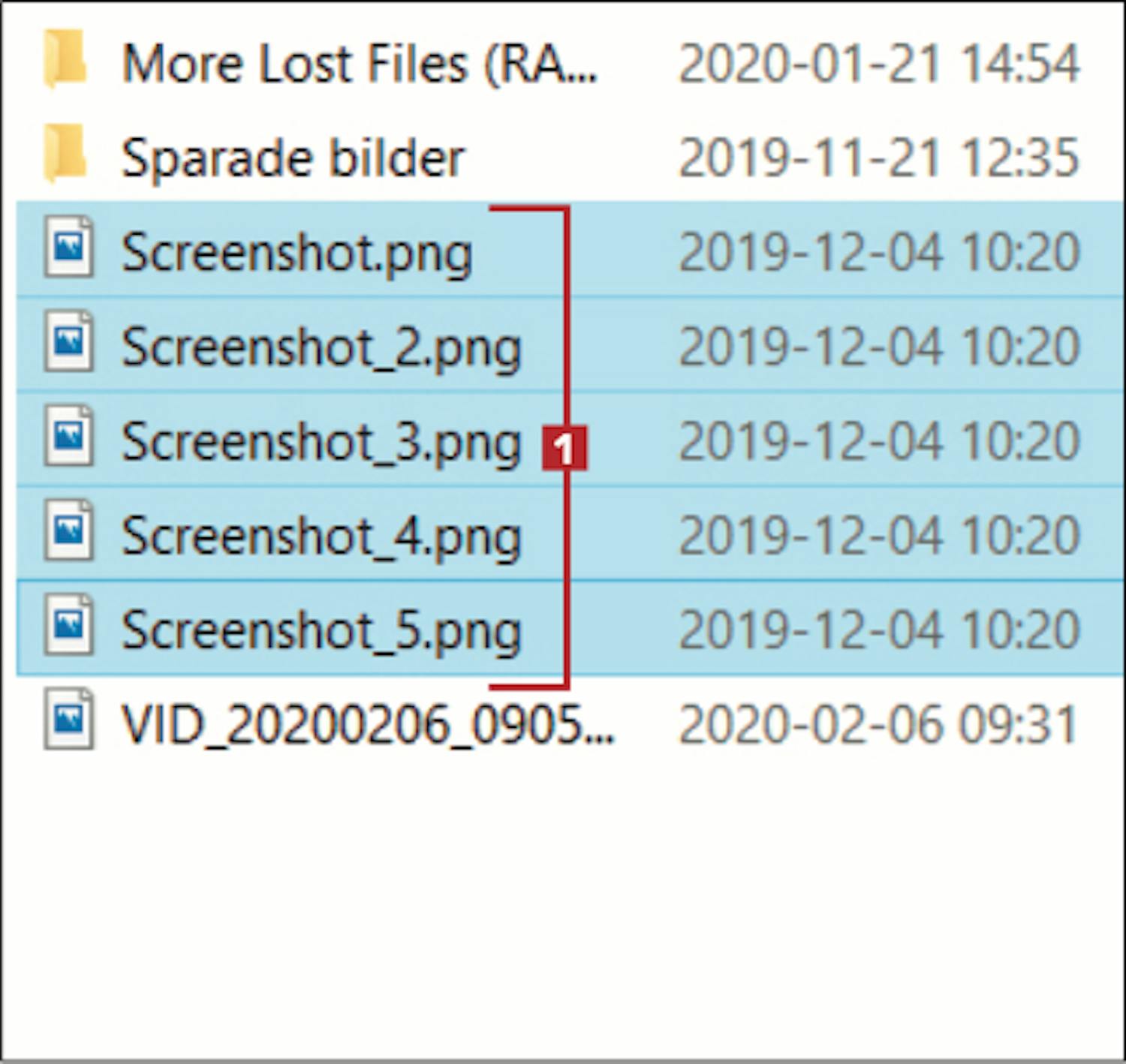Click the More Lost Files folder icon
Viewport: 1126px width, 1064px height.
tap(65, 59)
